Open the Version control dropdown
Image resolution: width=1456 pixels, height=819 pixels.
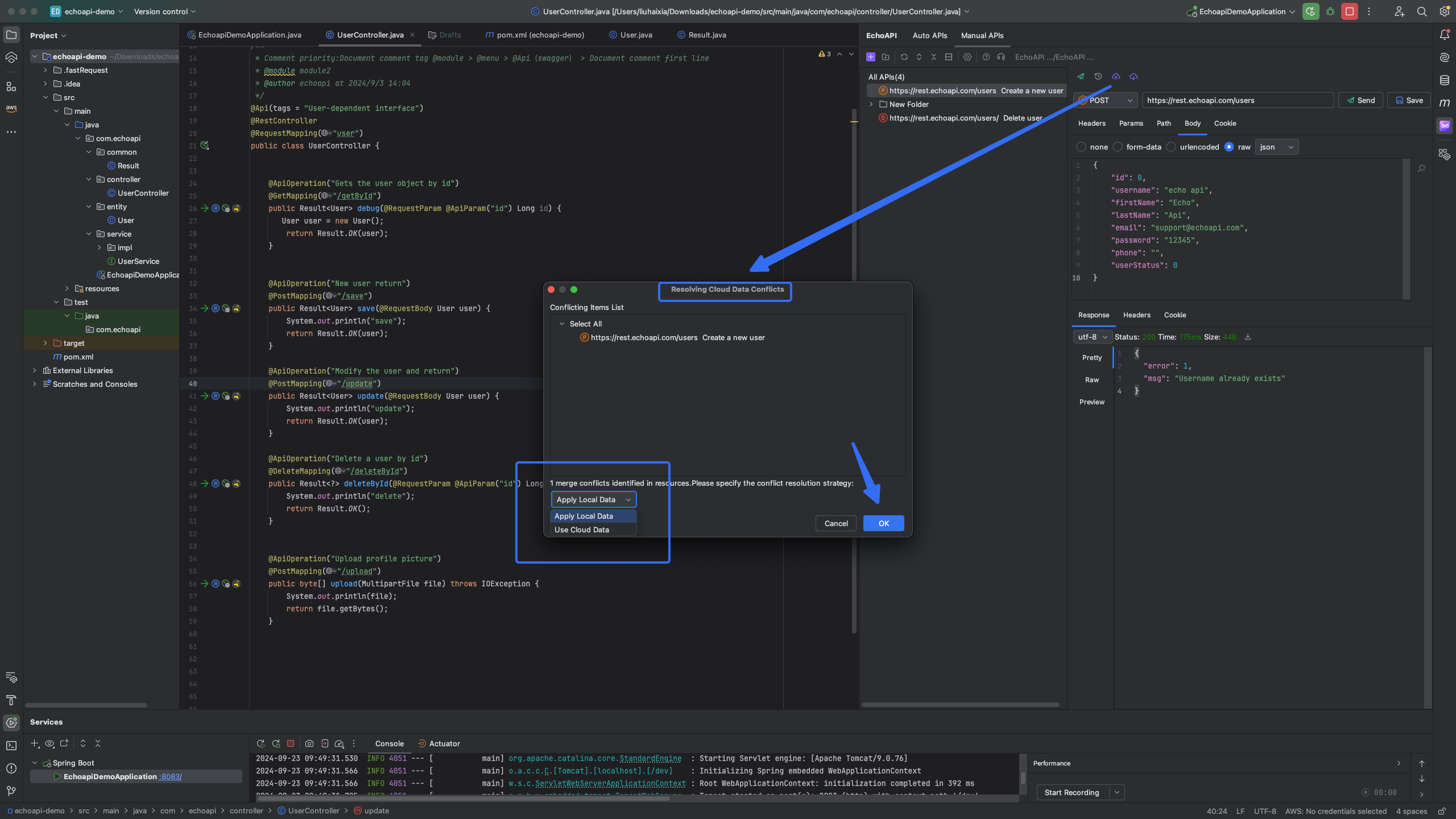[x=165, y=11]
